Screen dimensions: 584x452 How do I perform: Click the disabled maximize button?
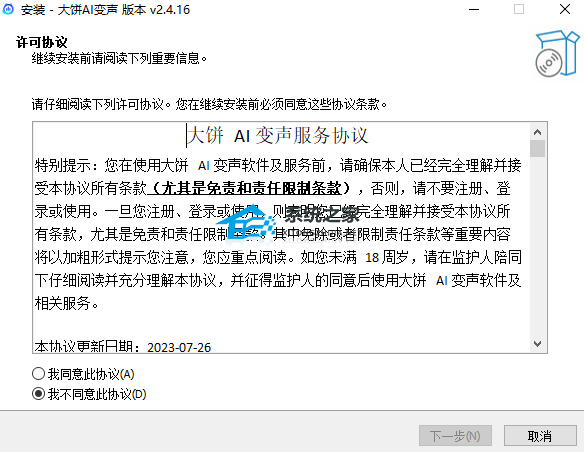click(x=519, y=9)
